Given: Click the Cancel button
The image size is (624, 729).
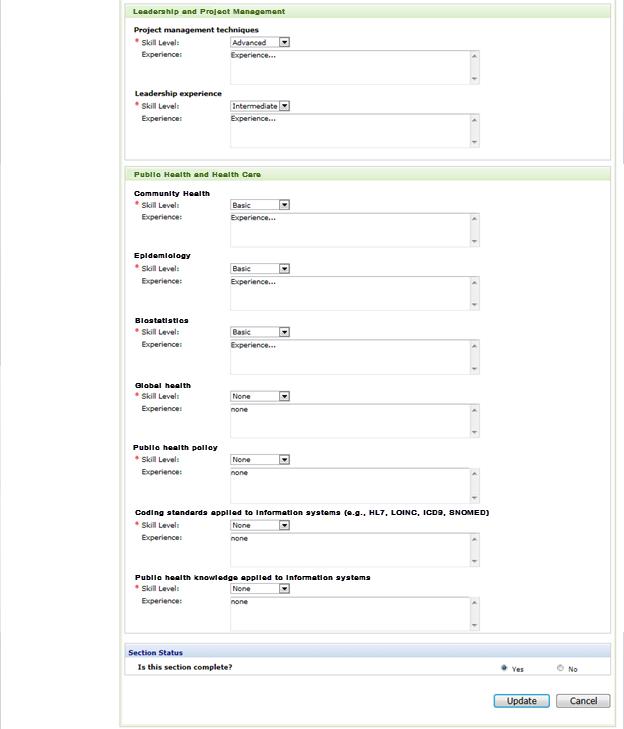Looking at the screenshot, I should 583,701.
